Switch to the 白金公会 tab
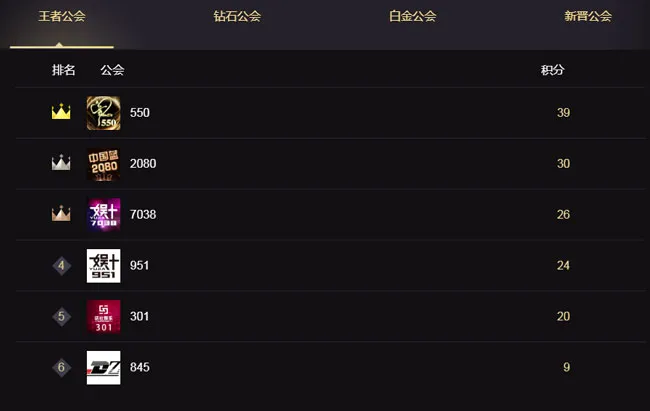The width and height of the screenshot is (650, 411). (412, 16)
